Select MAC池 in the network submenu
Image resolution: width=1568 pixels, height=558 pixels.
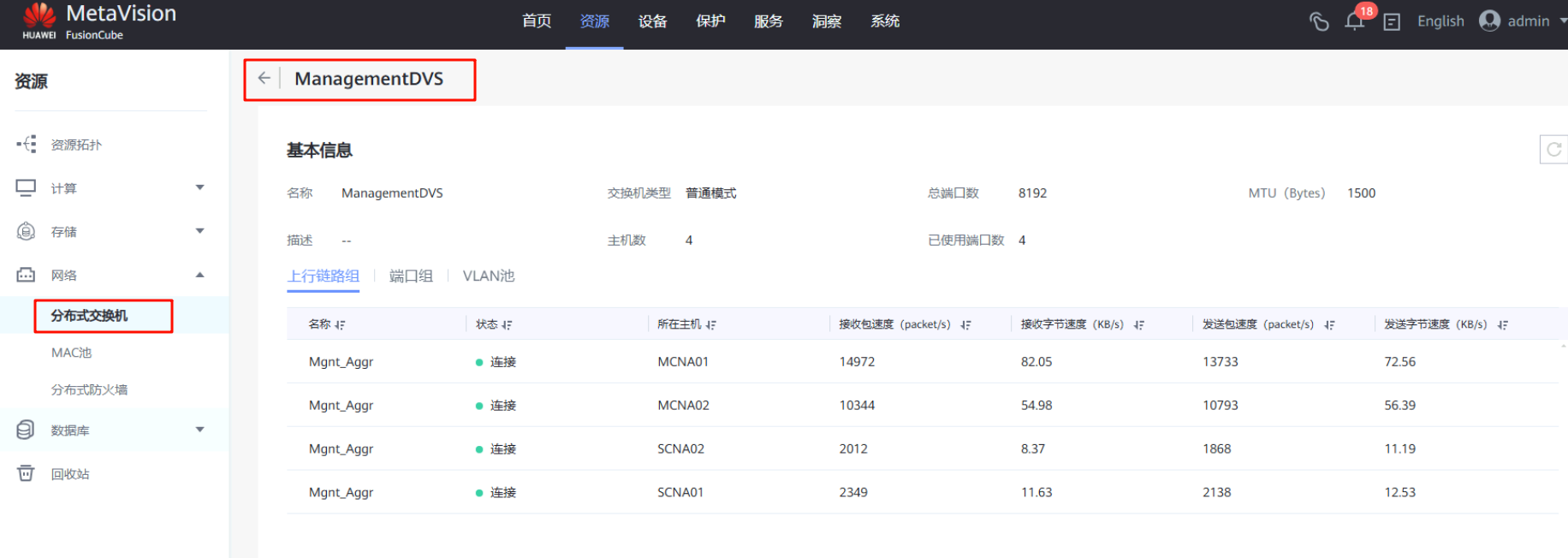click(x=71, y=353)
